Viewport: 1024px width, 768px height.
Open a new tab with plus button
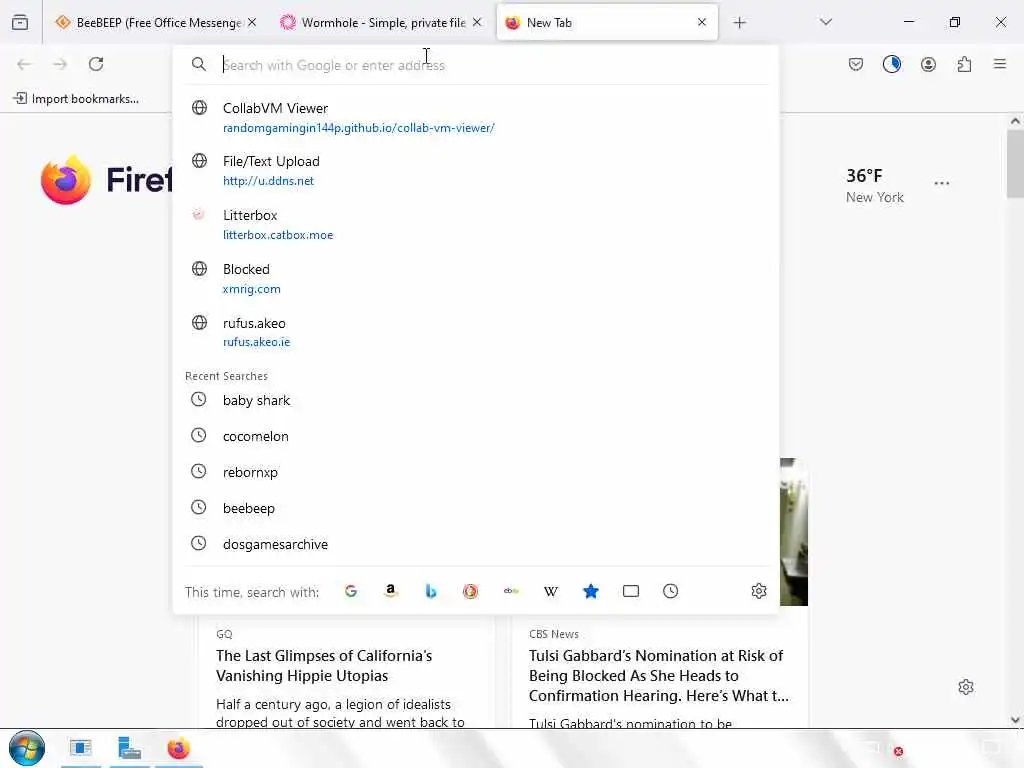click(739, 23)
